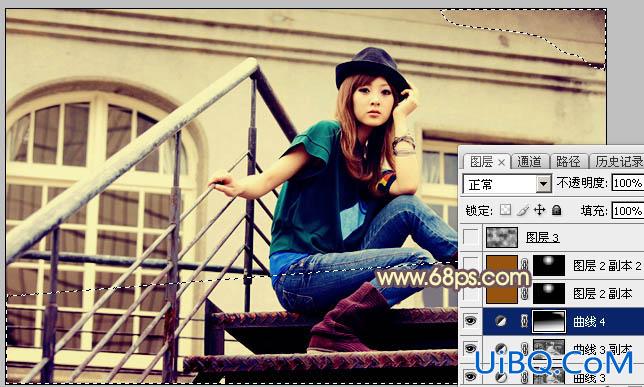Select the layer named 图层 3
The height and width of the screenshot is (387, 644).
(542, 237)
